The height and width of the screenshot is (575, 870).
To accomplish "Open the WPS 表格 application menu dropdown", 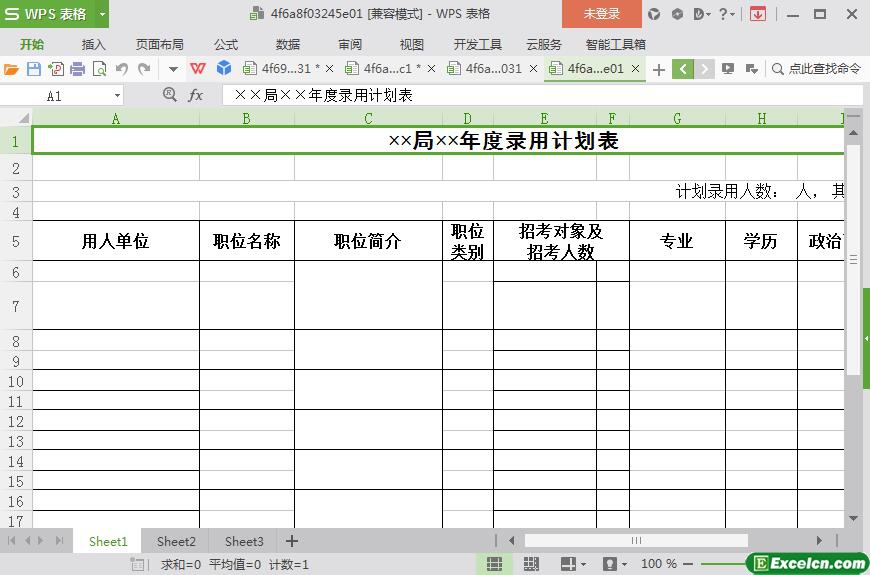I will (102, 14).
